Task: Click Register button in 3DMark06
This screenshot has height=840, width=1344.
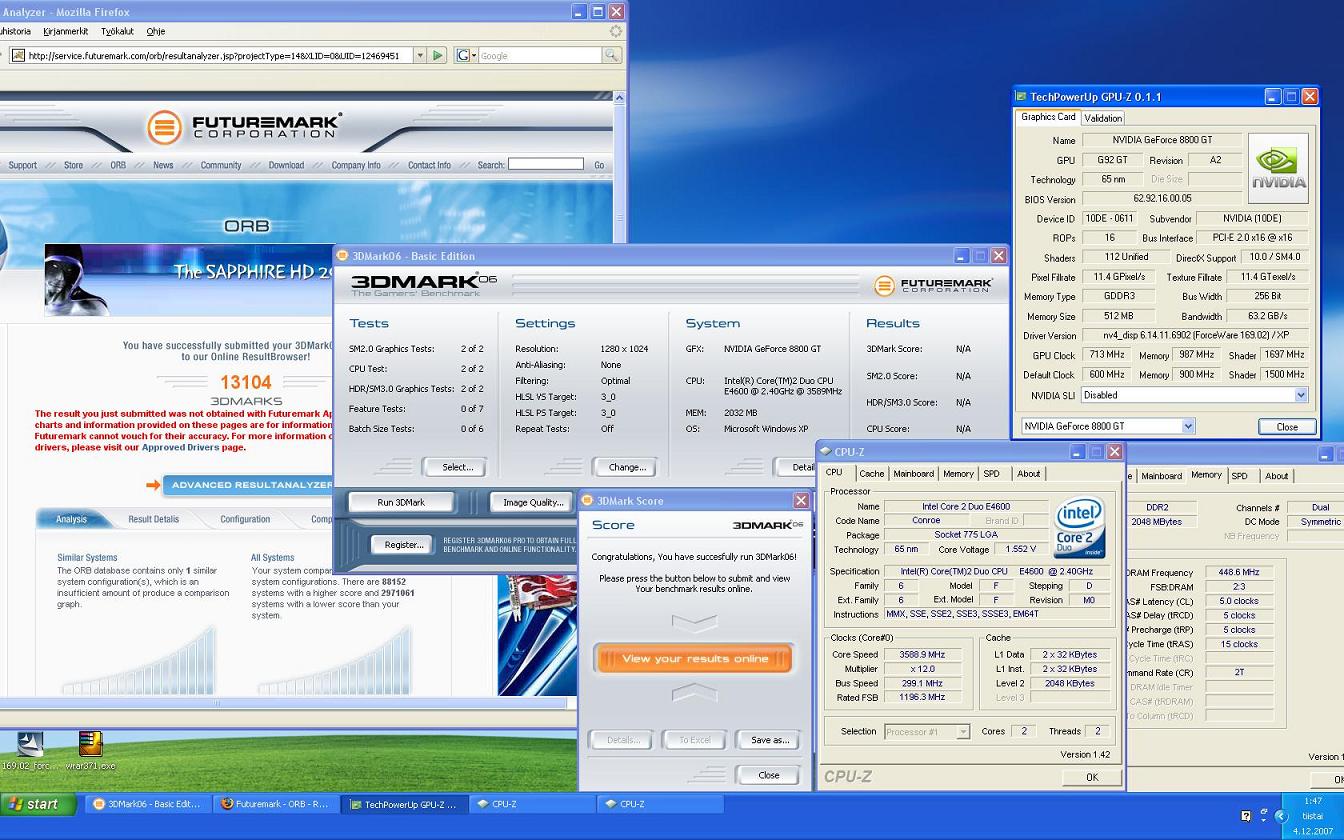Action: 403,545
